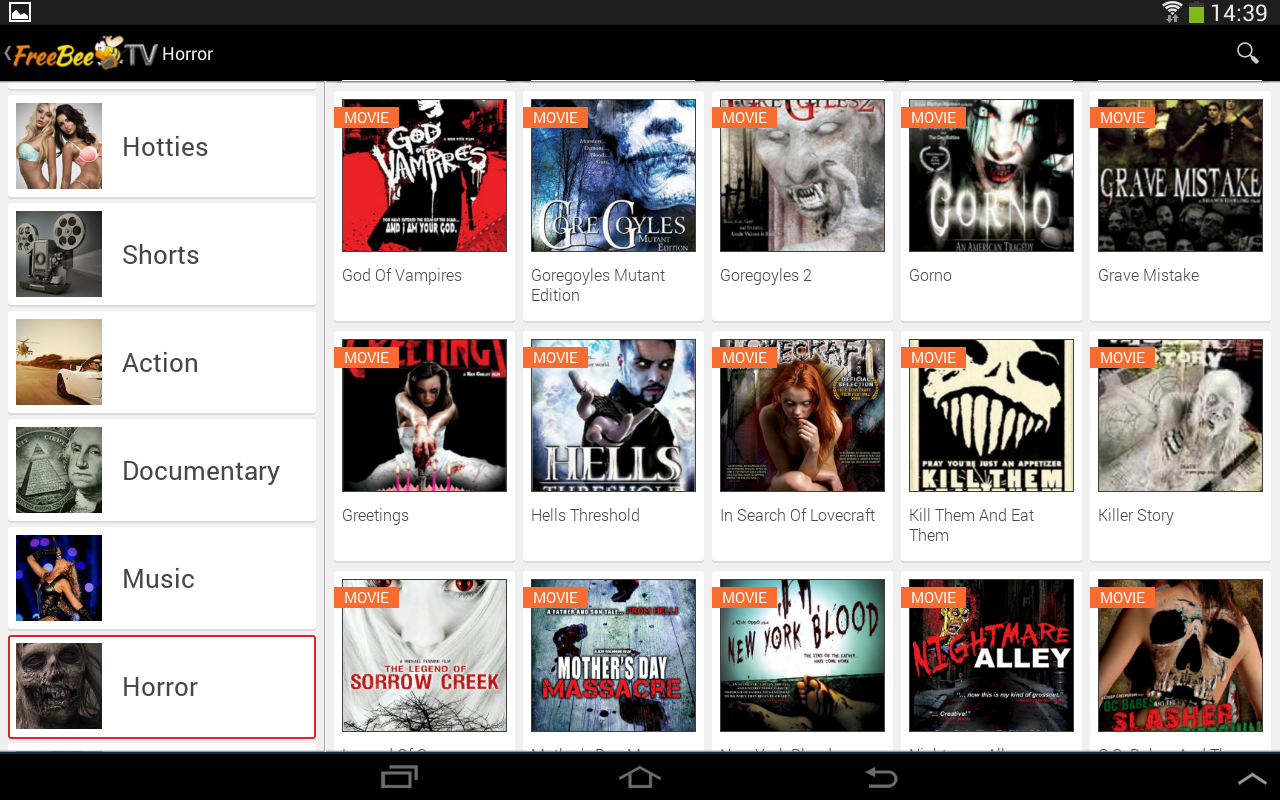Open recent apps from the navigation bar
This screenshot has width=1280, height=800.
[399, 776]
